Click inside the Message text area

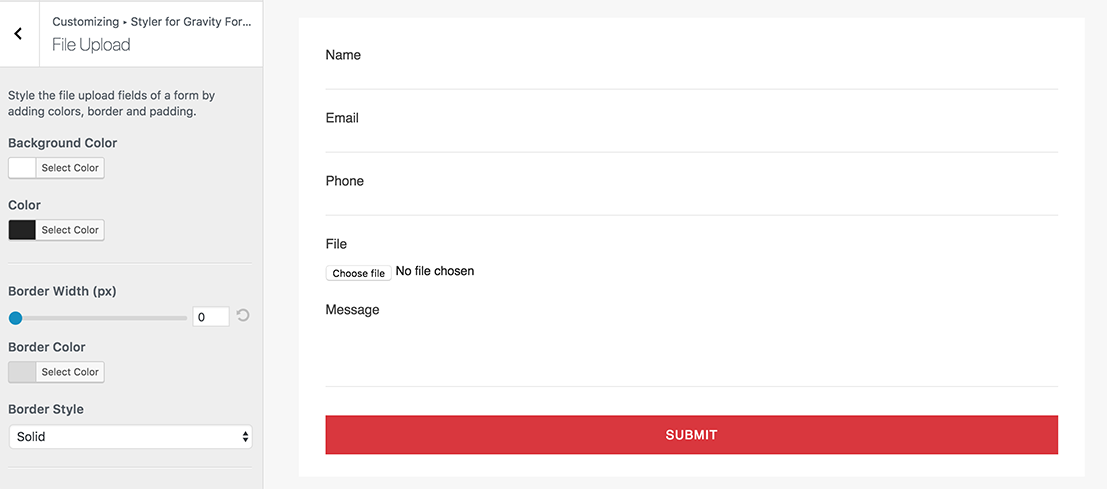[691, 354]
